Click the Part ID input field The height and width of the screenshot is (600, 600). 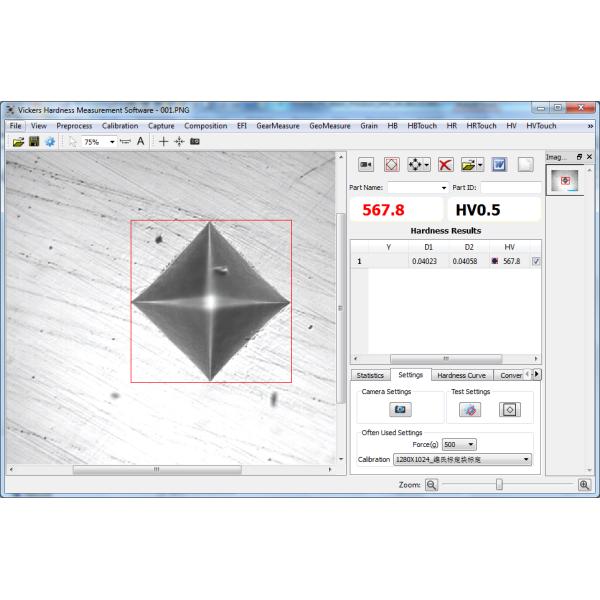tap(511, 188)
